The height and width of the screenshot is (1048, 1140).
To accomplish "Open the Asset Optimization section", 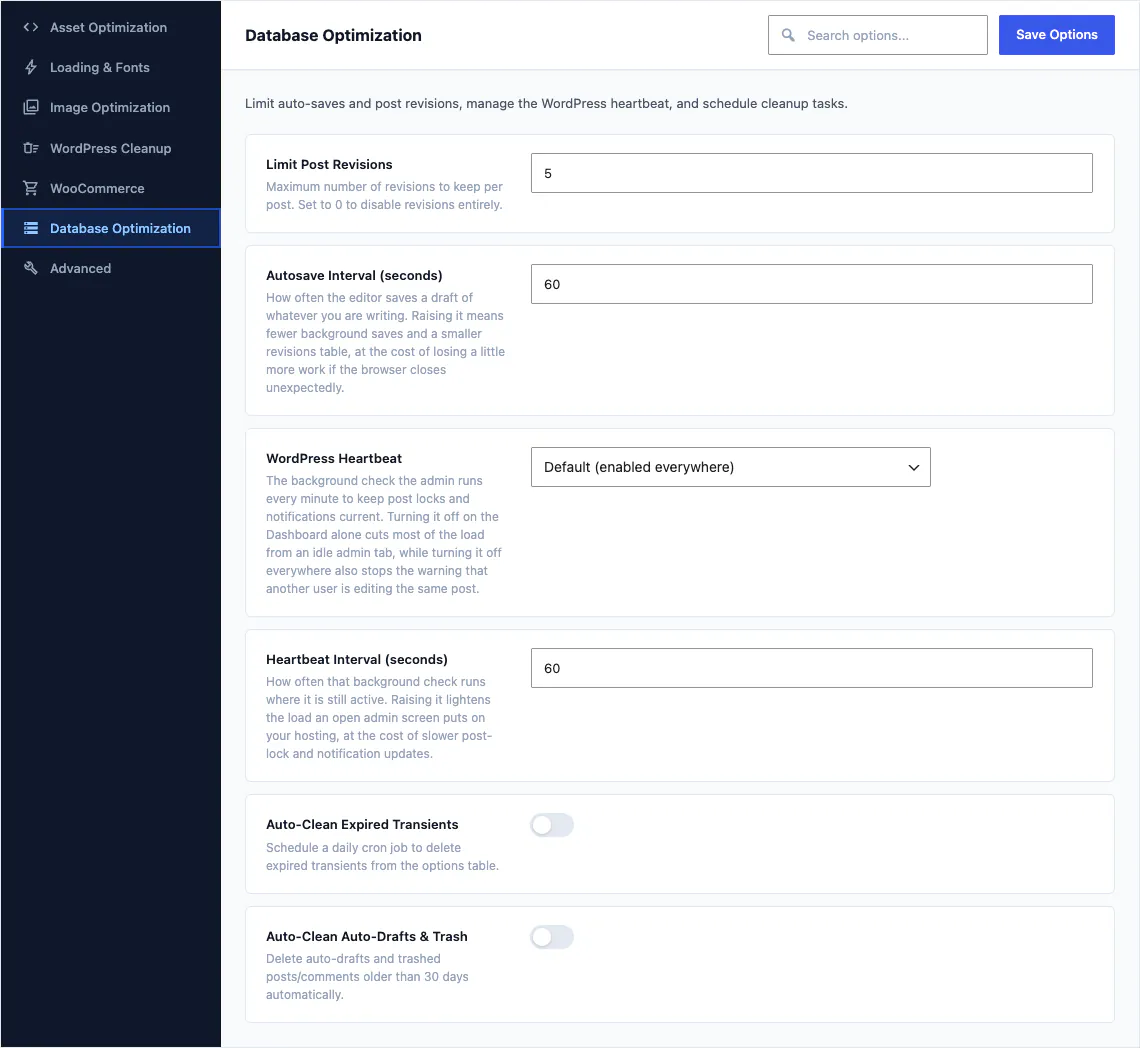I will (111, 27).
